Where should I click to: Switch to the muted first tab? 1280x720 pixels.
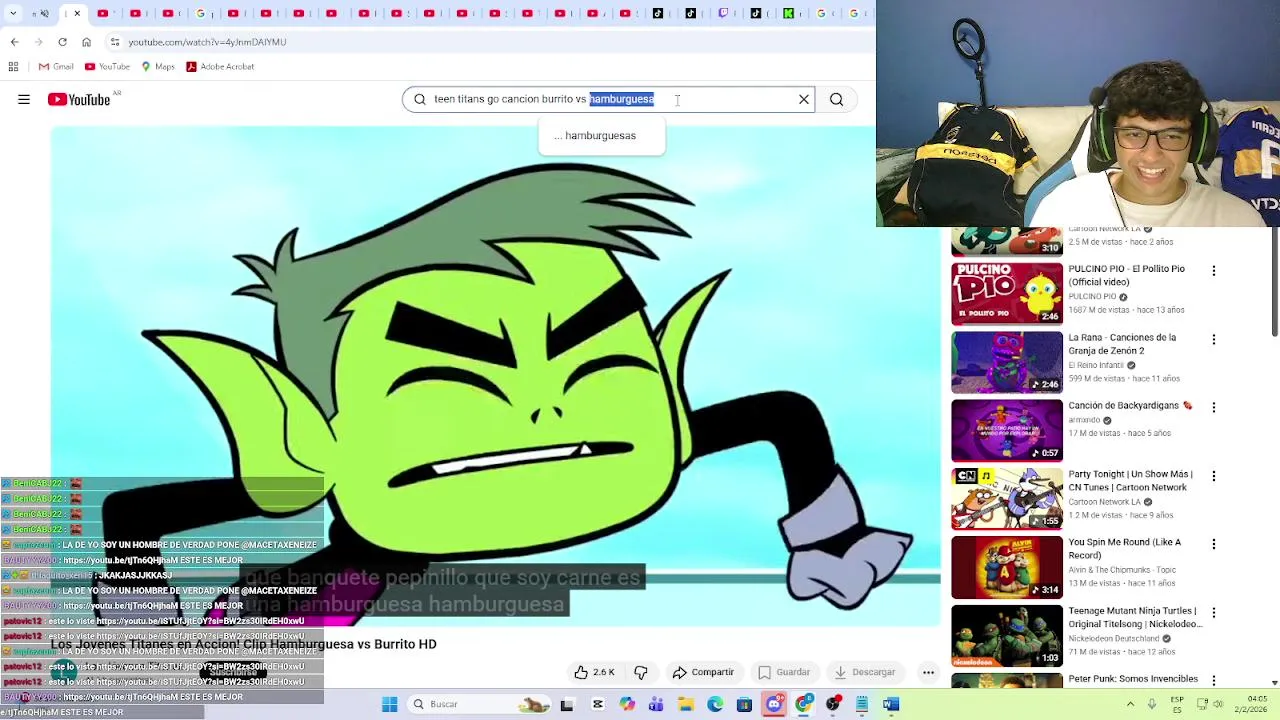pos(42,14)
